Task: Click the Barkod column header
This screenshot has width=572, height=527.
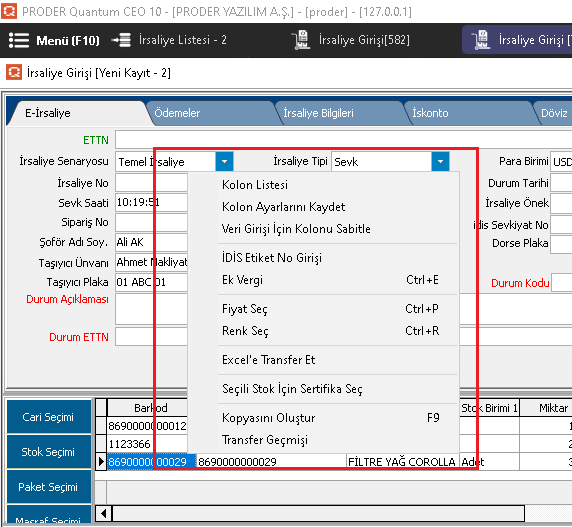Action: 147,408
